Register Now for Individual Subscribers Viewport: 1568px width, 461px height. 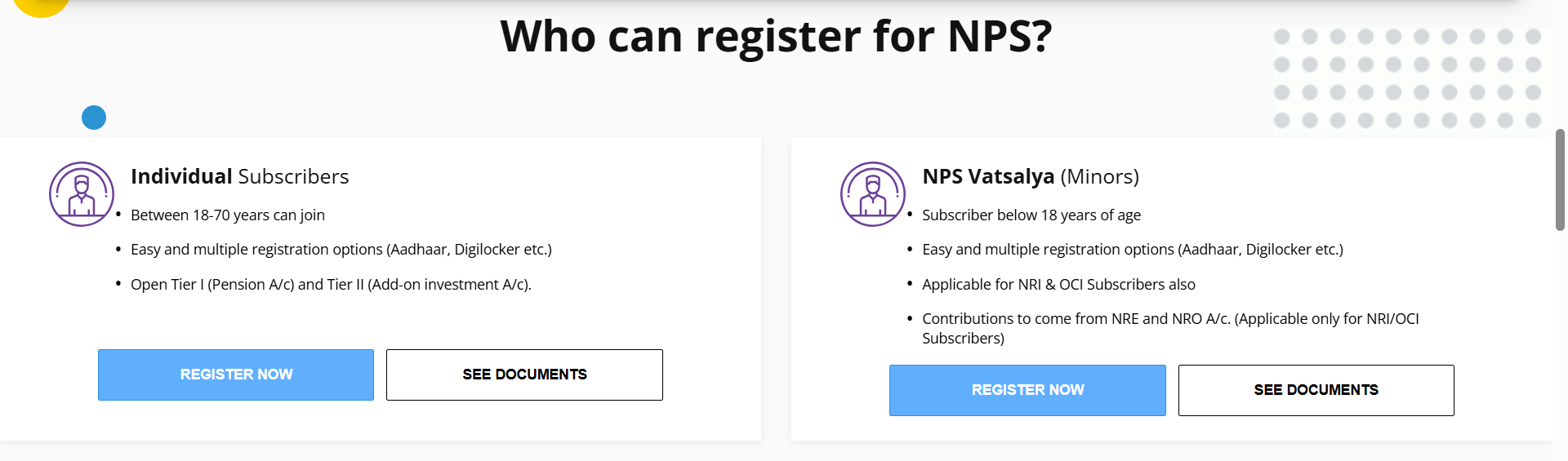click(x=236, y=375)
